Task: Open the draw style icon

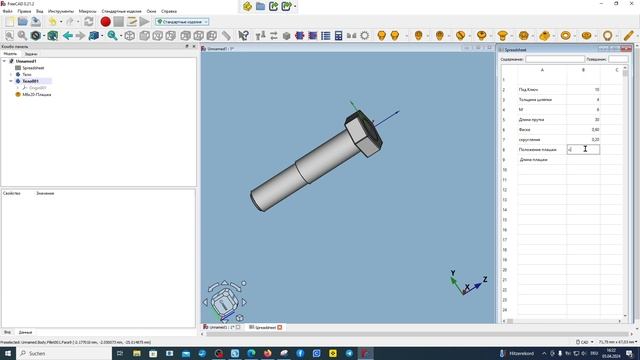Action: click(36, 36)
